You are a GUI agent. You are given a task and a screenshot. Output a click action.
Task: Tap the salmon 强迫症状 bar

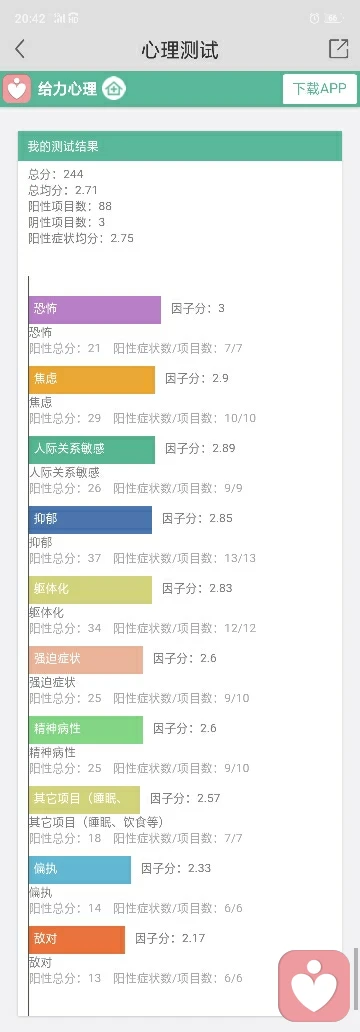[x=86, y=659]
